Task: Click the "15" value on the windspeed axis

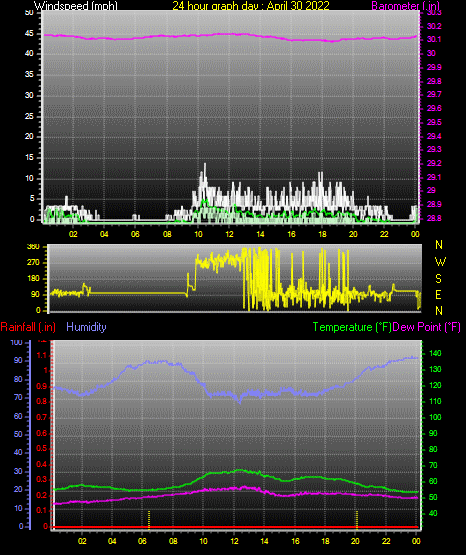Action: (29, 158)
